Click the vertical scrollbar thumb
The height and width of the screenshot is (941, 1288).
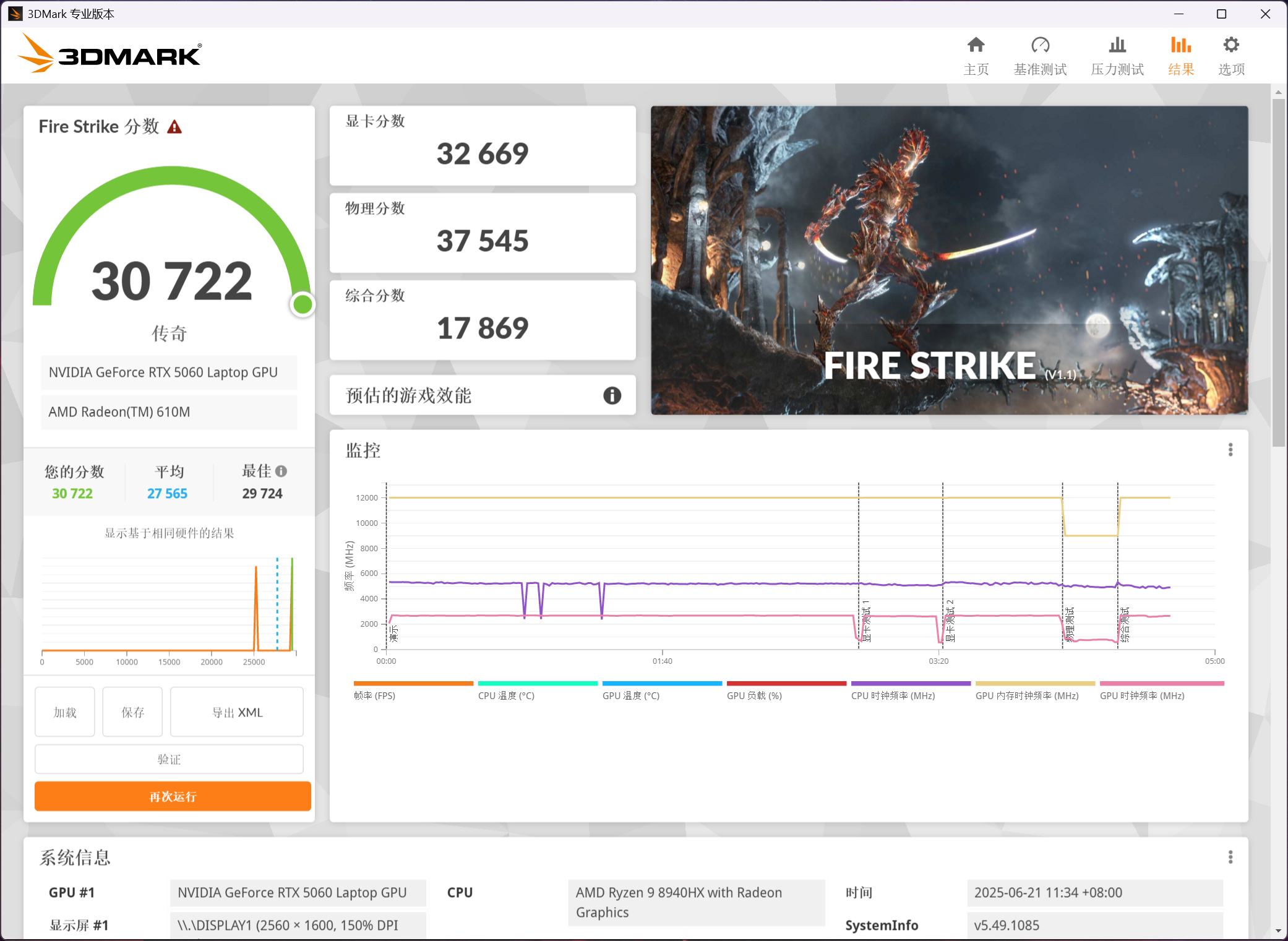[1278, 272]
